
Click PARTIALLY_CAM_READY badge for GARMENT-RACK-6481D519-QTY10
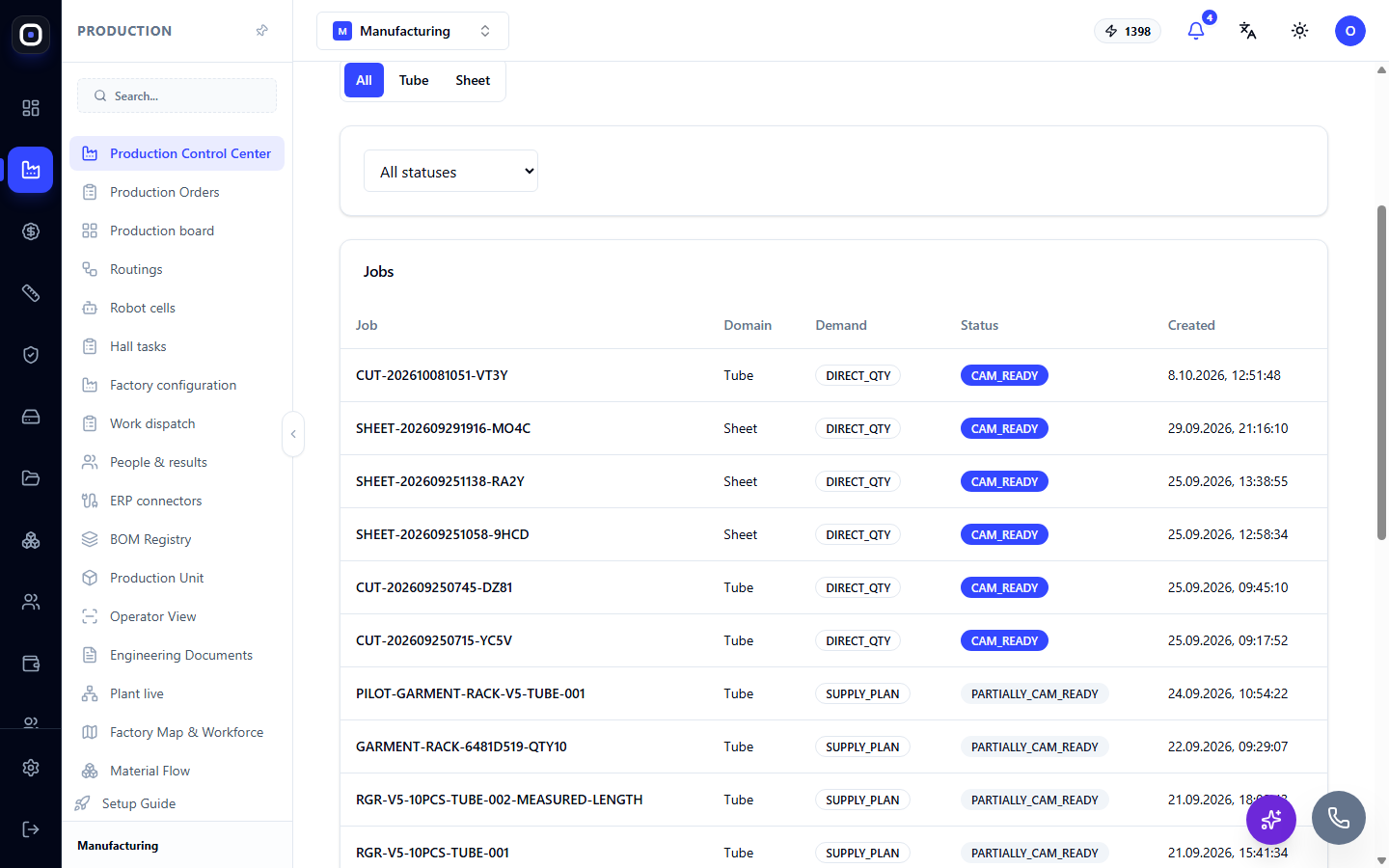(x=1034, y=746)
